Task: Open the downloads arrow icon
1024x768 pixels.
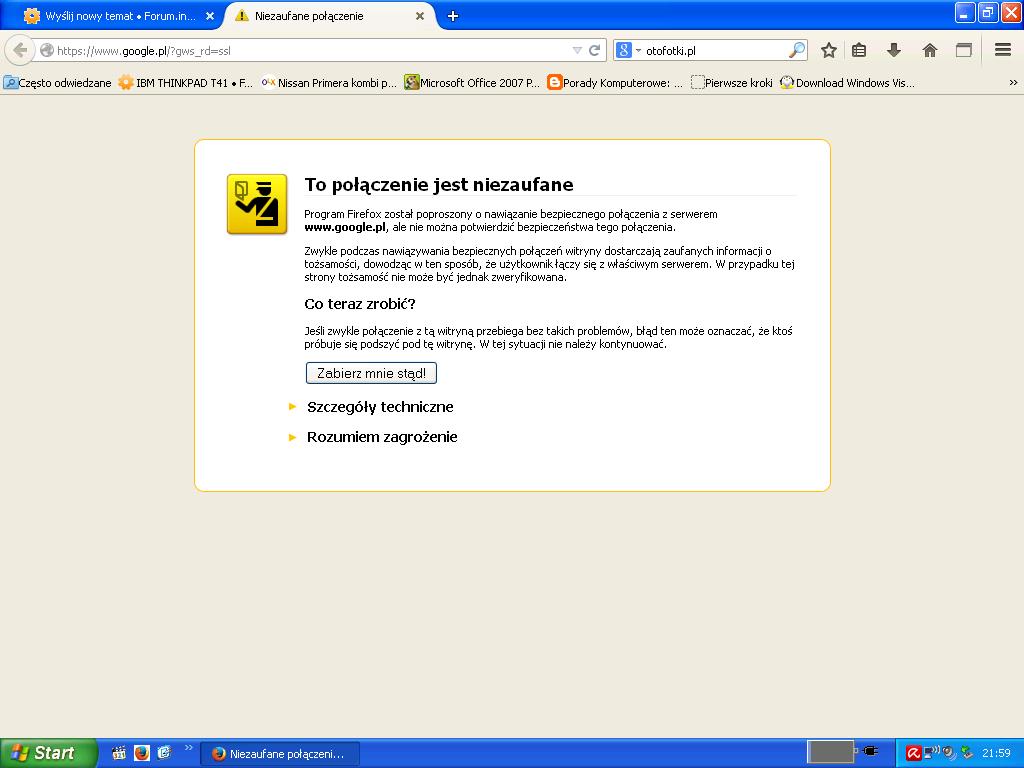Action: tap(894, 50)
